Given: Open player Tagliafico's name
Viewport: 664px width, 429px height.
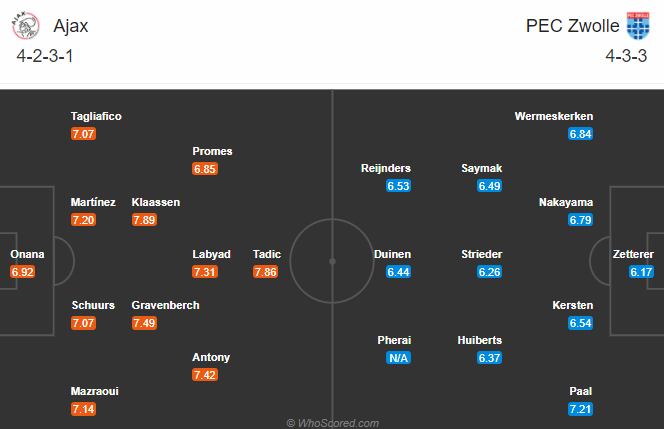Looking at the screenshot, I should (x=96, y=116).
